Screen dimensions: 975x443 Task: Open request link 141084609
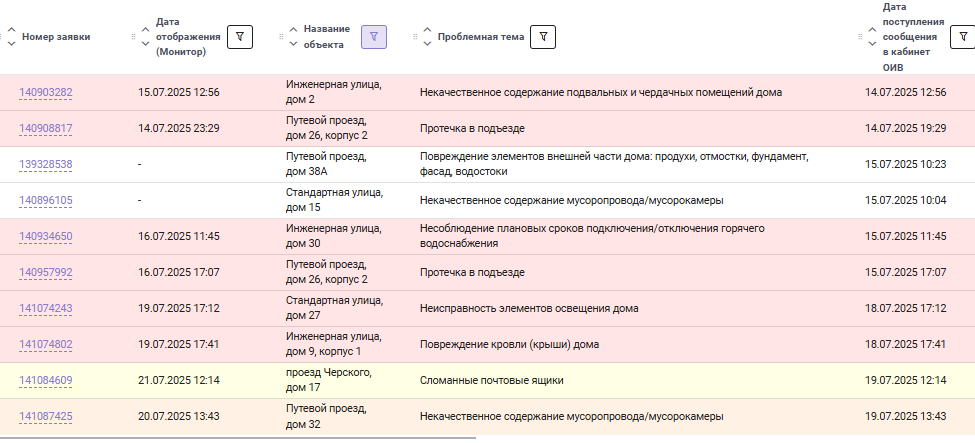[x=45, y=381]
